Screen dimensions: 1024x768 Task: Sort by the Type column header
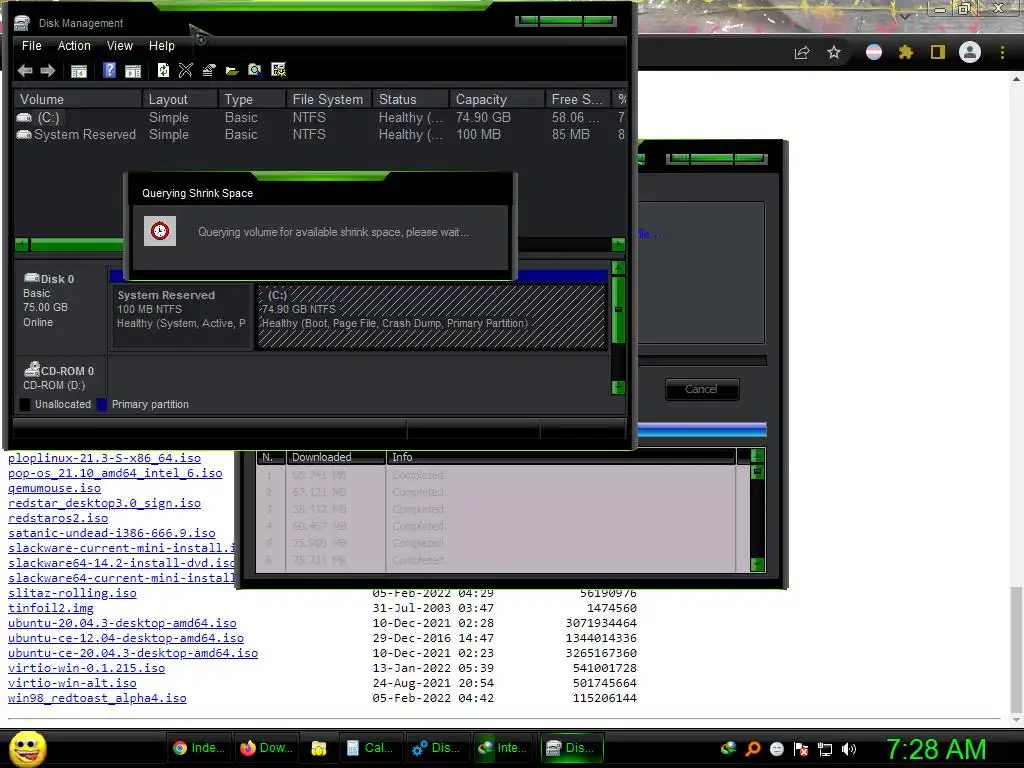click(x=252, y=99)
